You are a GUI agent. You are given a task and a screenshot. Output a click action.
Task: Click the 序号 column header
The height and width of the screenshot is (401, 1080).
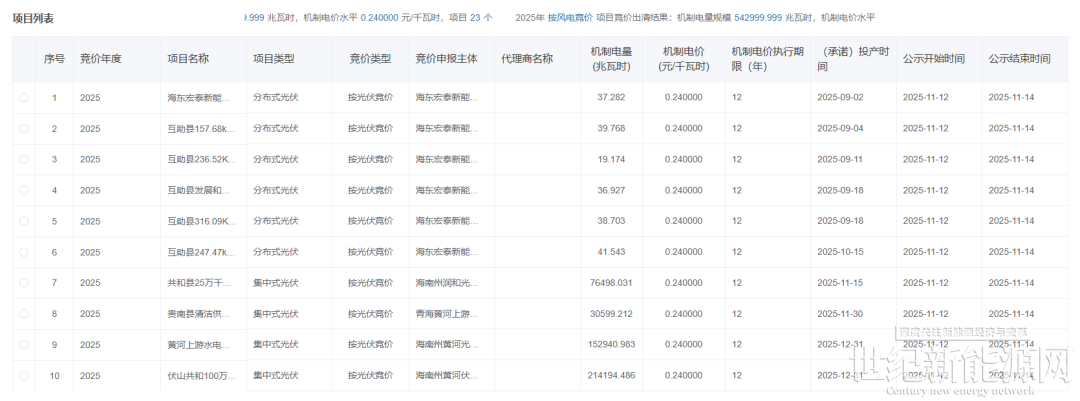click(x=54, y=60)
